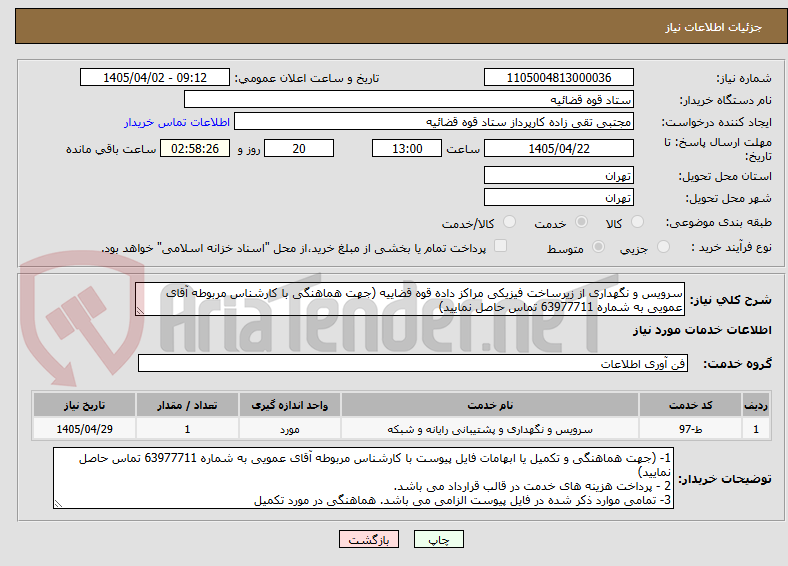This screenshot has width=788, height=566.
Task: Click the کد خدمت column header
Action: (691, 405)
